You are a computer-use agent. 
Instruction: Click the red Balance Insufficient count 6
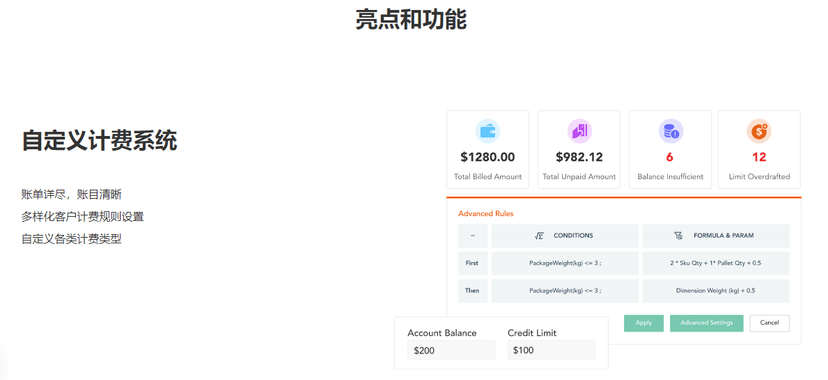click(x=670, y=157)
